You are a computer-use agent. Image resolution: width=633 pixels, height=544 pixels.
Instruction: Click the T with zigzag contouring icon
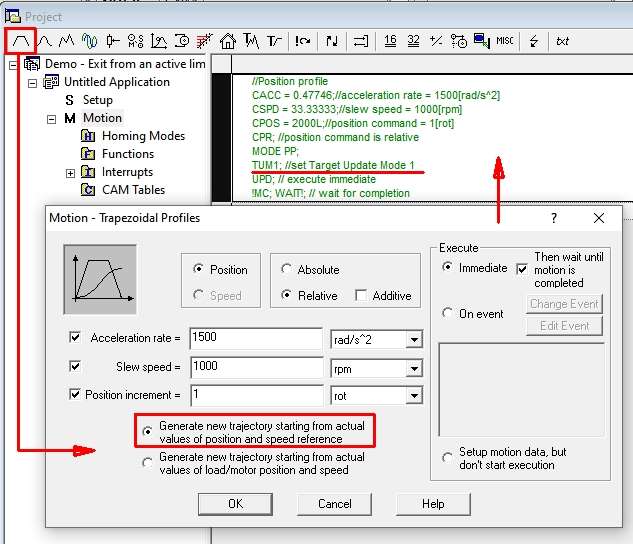point(251,41)
